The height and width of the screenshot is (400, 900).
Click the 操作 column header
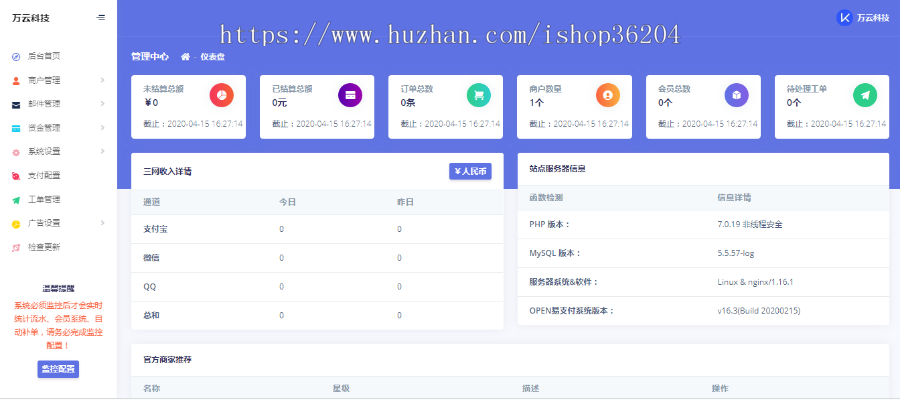click(720, 389)
